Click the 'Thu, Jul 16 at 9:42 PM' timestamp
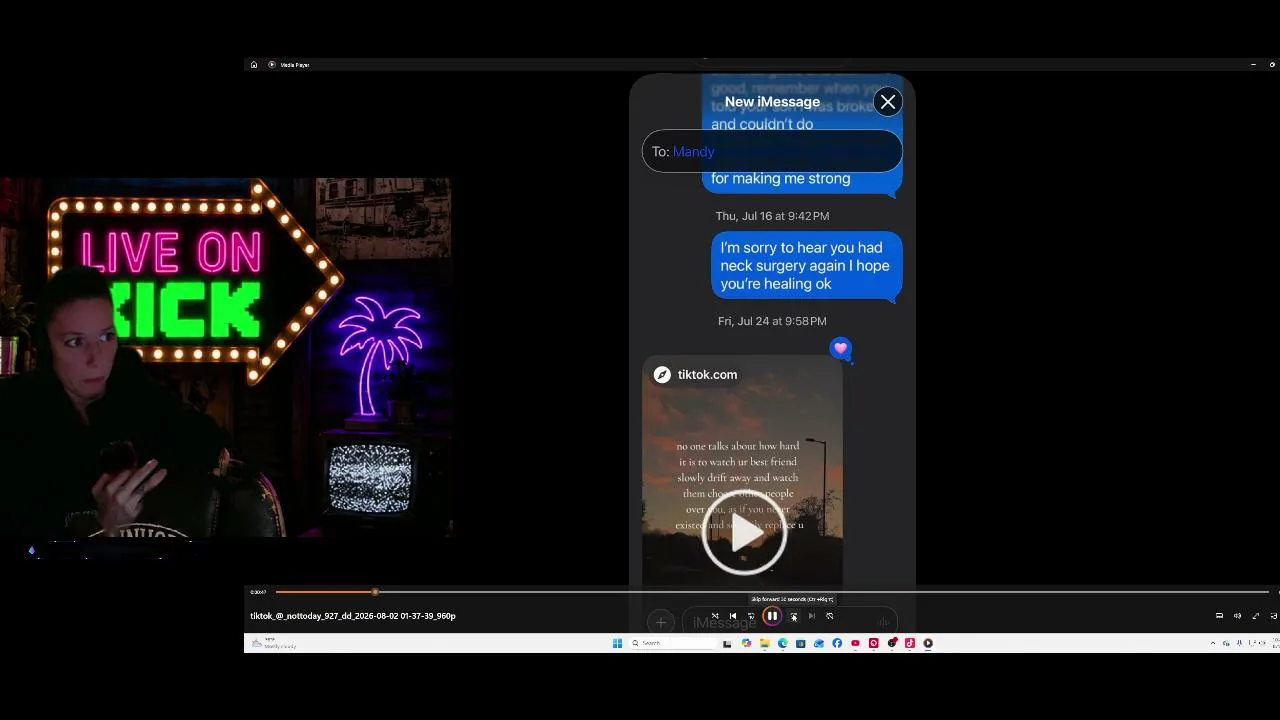Viewport: 1280px width, 720px height. tap(772, 216)
